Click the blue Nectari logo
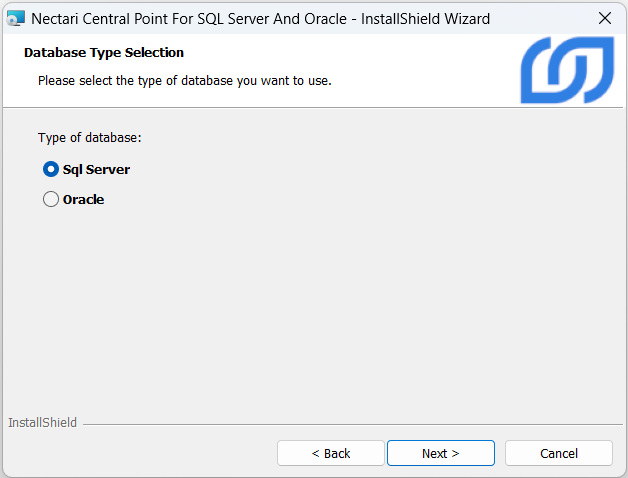Viewport: 628px width, 478px height. click(x=566, y=70)
